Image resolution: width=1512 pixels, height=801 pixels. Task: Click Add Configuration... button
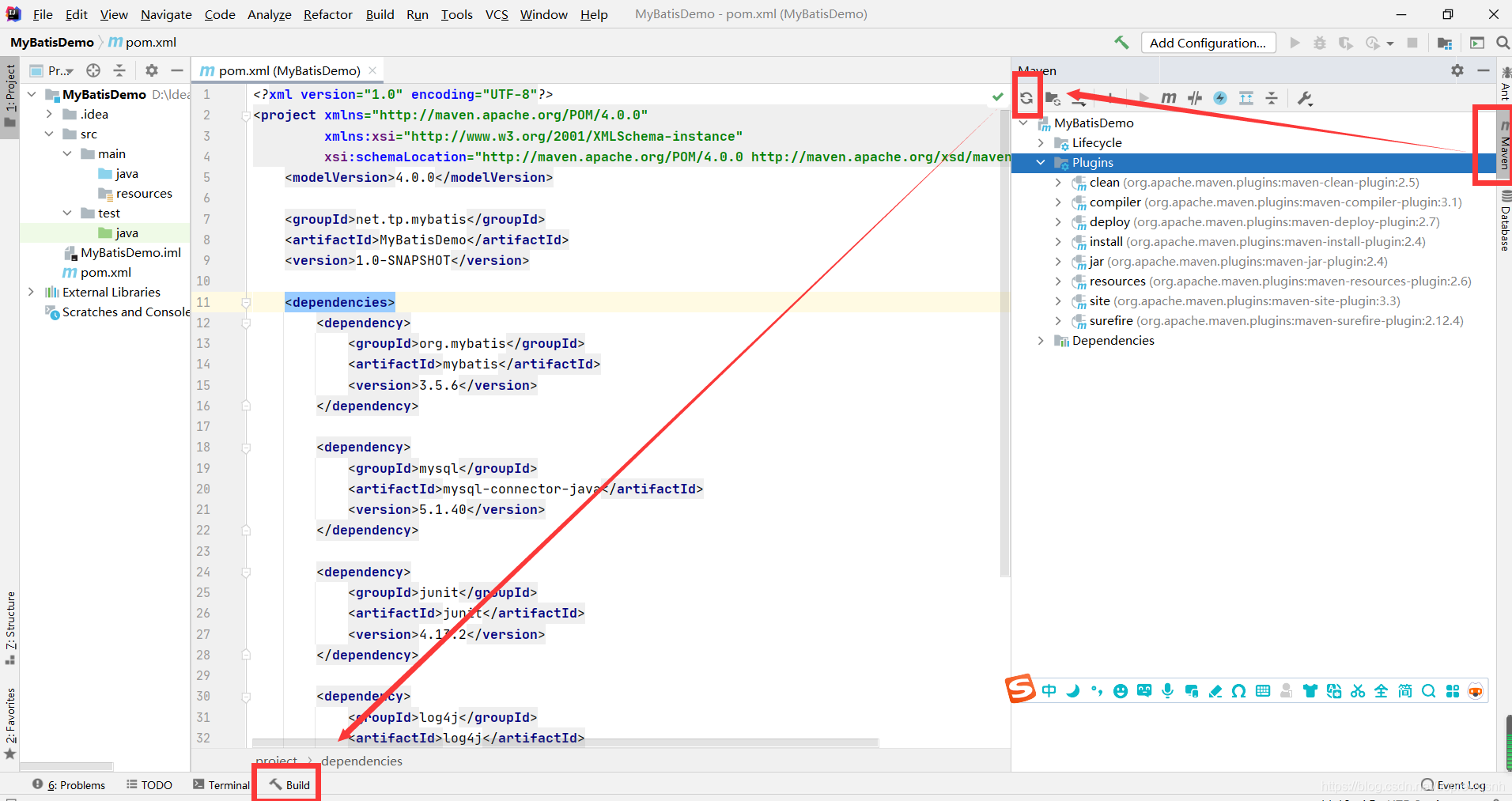tap(1208, 43)
